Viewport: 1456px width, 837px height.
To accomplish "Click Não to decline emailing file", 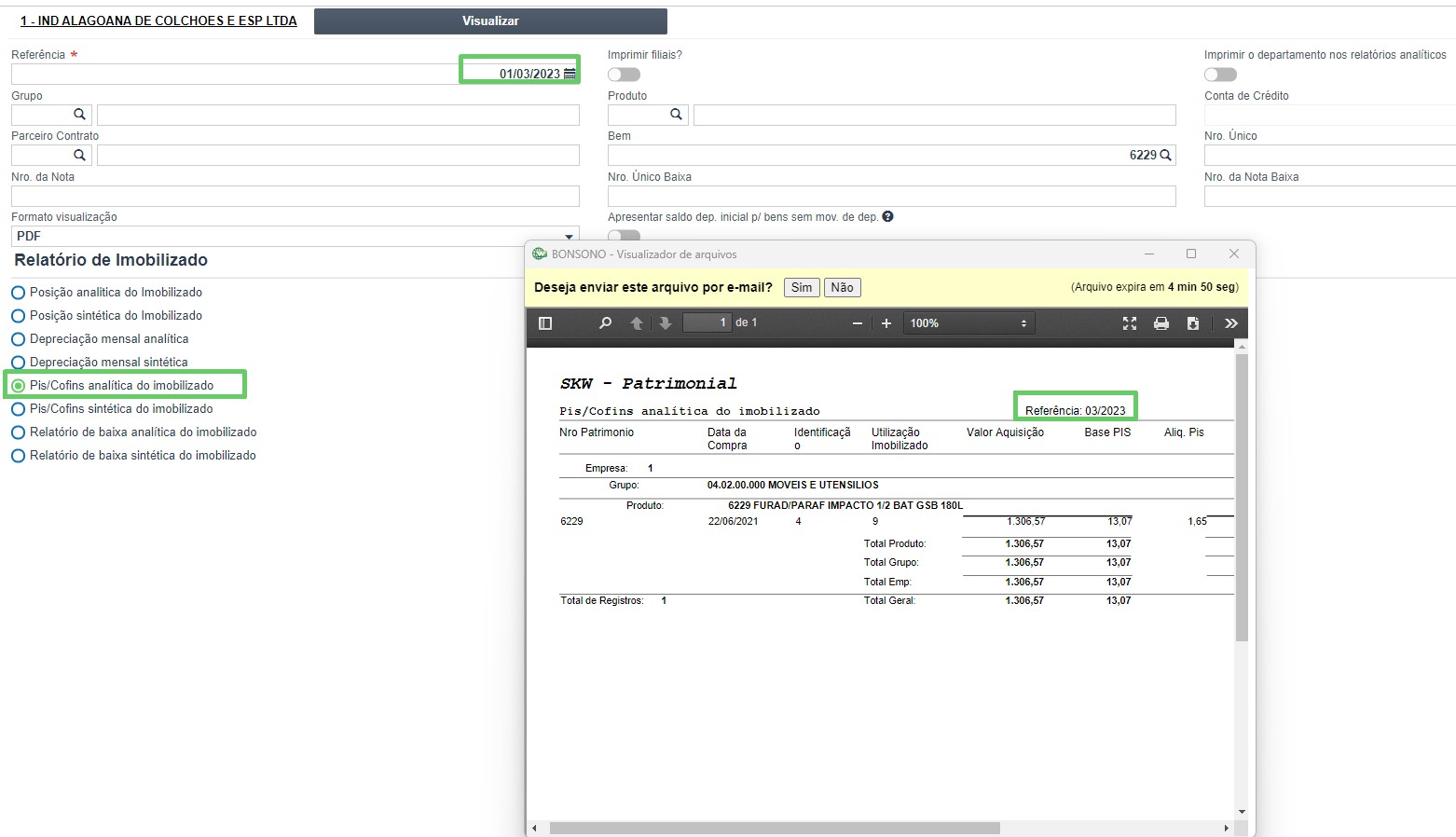I will [843, 287].
